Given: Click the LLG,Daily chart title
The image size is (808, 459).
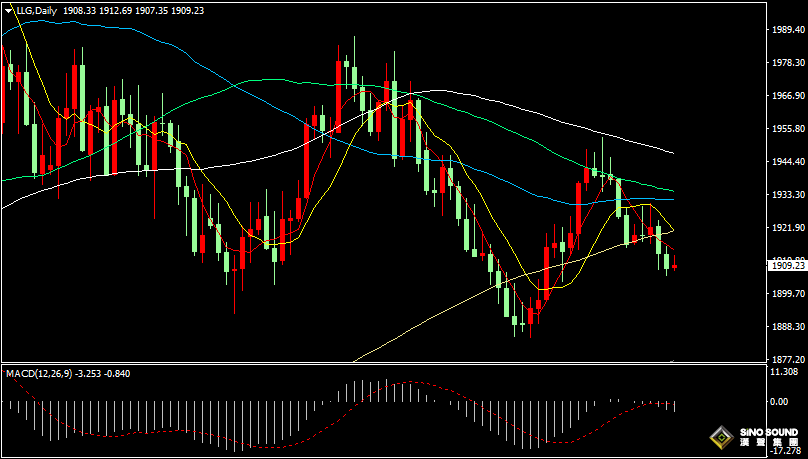Looking at the screenshot, I should 36,10.
